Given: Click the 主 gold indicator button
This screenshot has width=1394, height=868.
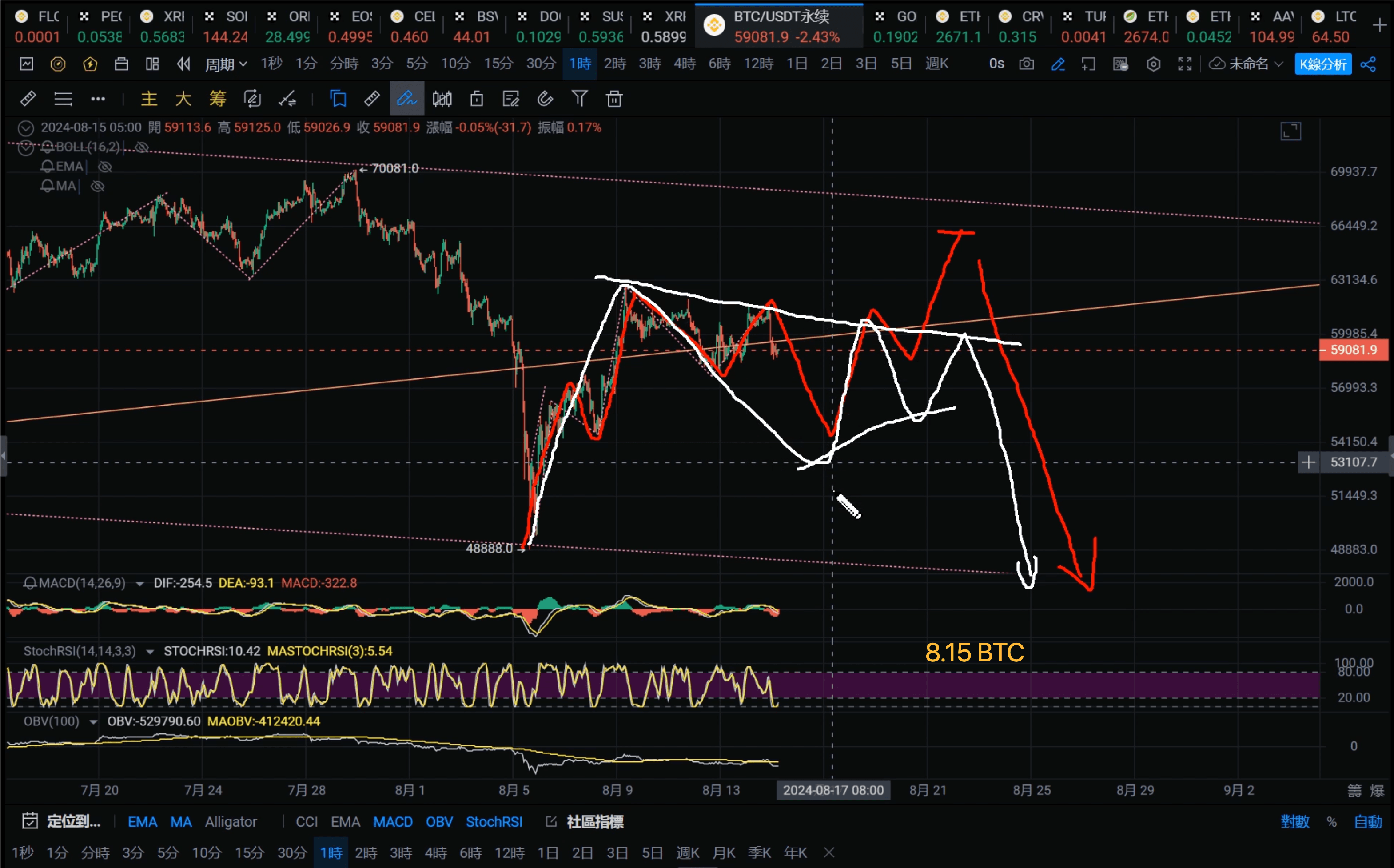Looking at the screenshot, I should (x=149, y=99).
